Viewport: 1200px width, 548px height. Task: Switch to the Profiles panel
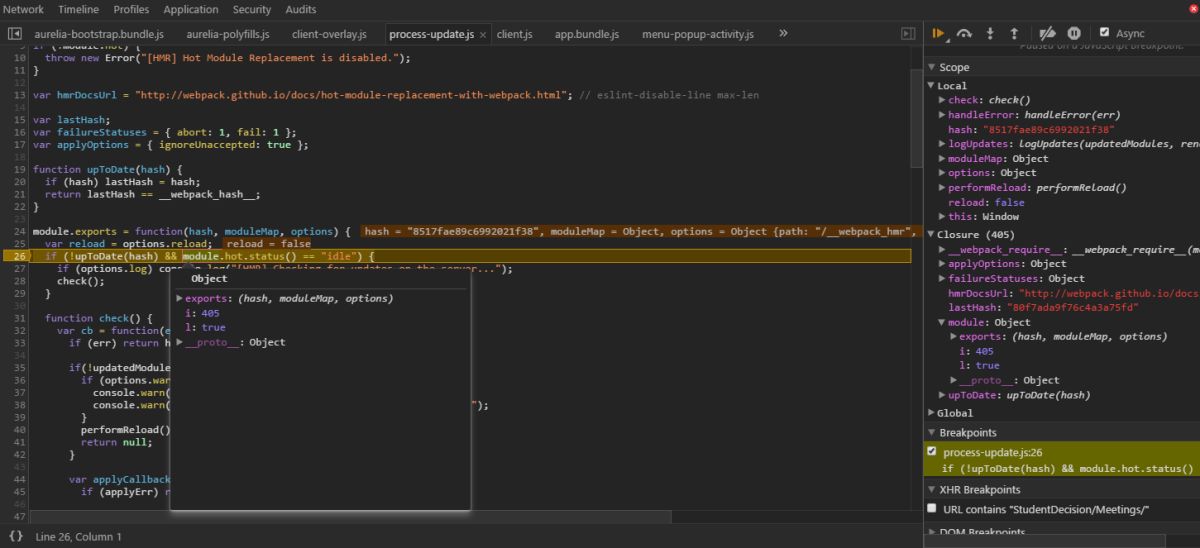[131, 9]
